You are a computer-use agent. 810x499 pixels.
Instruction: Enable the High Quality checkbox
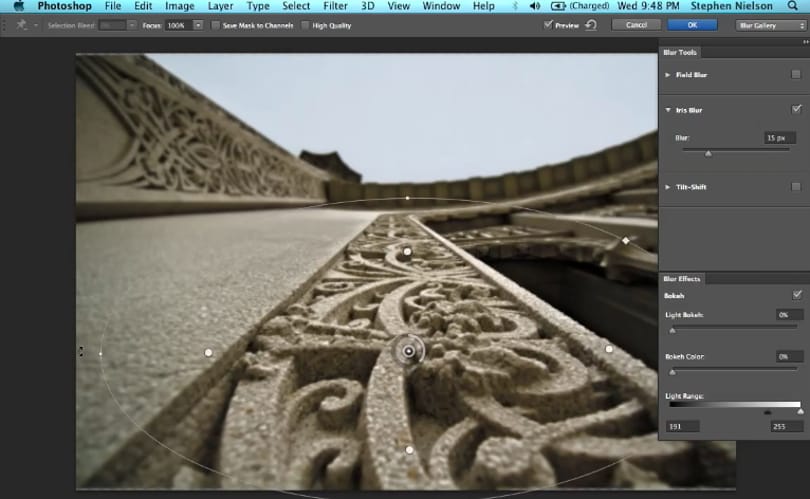coord(305,25)
